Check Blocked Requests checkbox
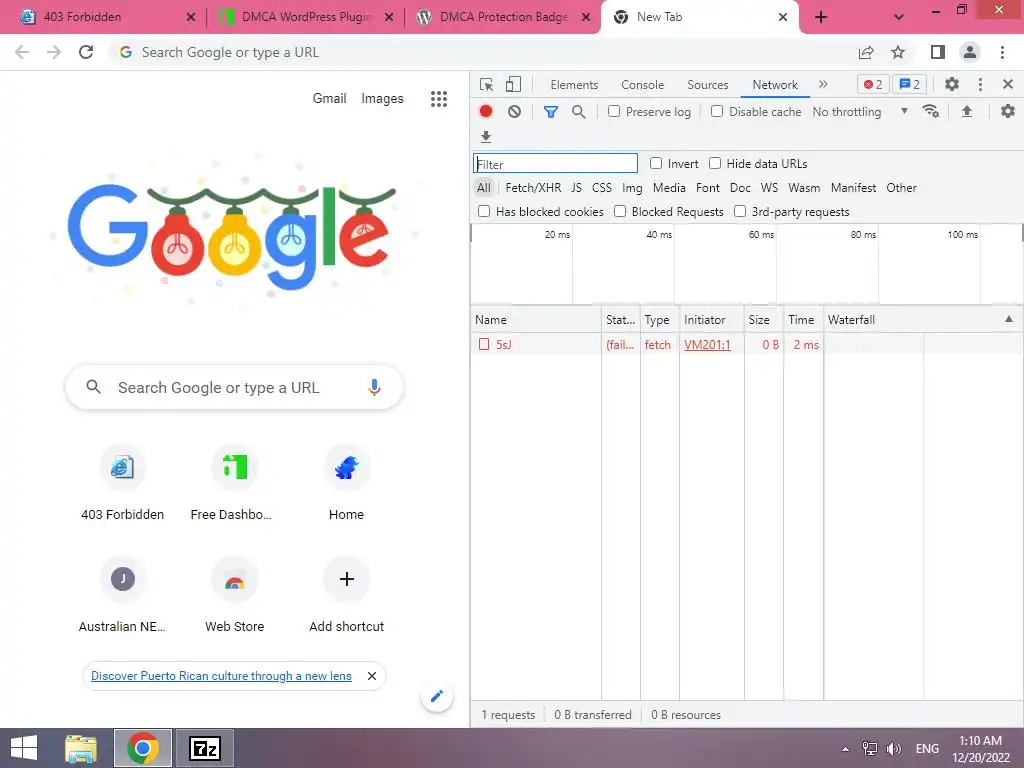This screenshot has width=1024, height=768. coord(620,212)
